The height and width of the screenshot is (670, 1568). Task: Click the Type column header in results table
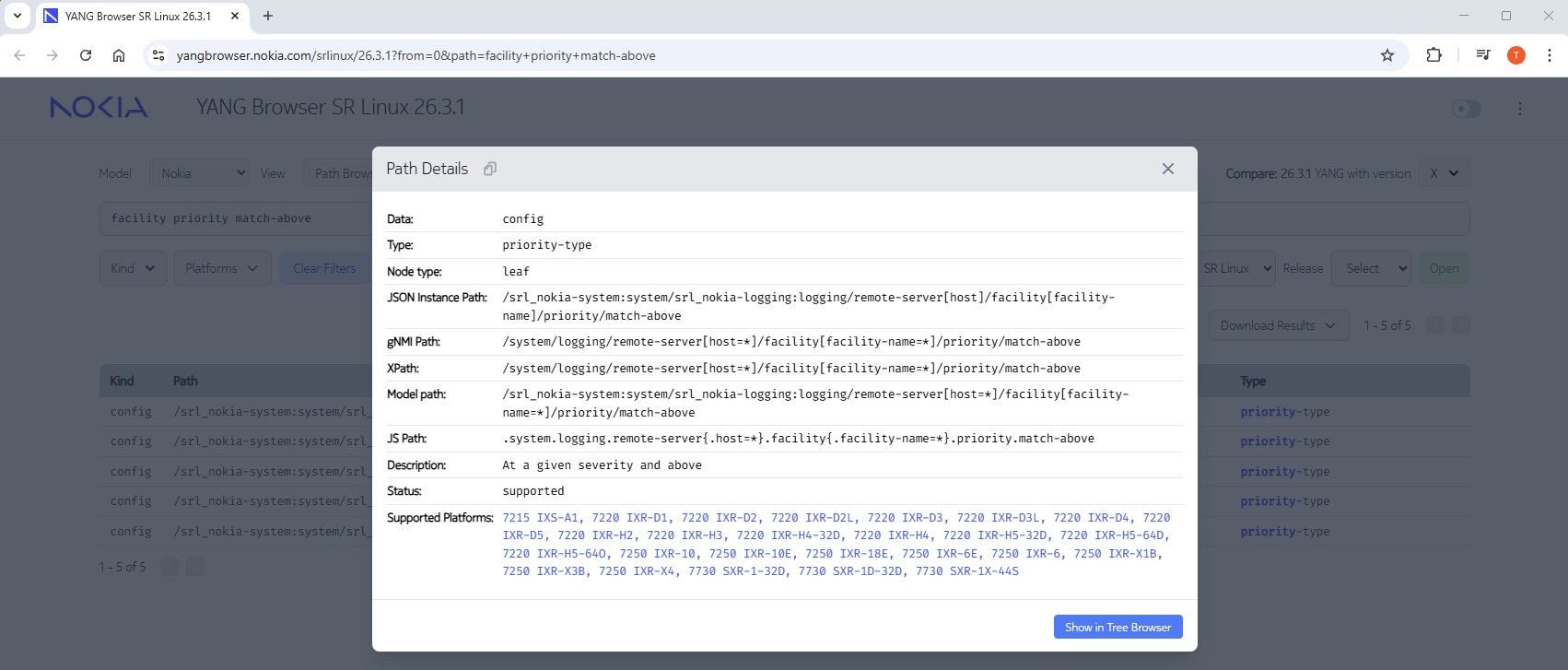point(1253,381)
